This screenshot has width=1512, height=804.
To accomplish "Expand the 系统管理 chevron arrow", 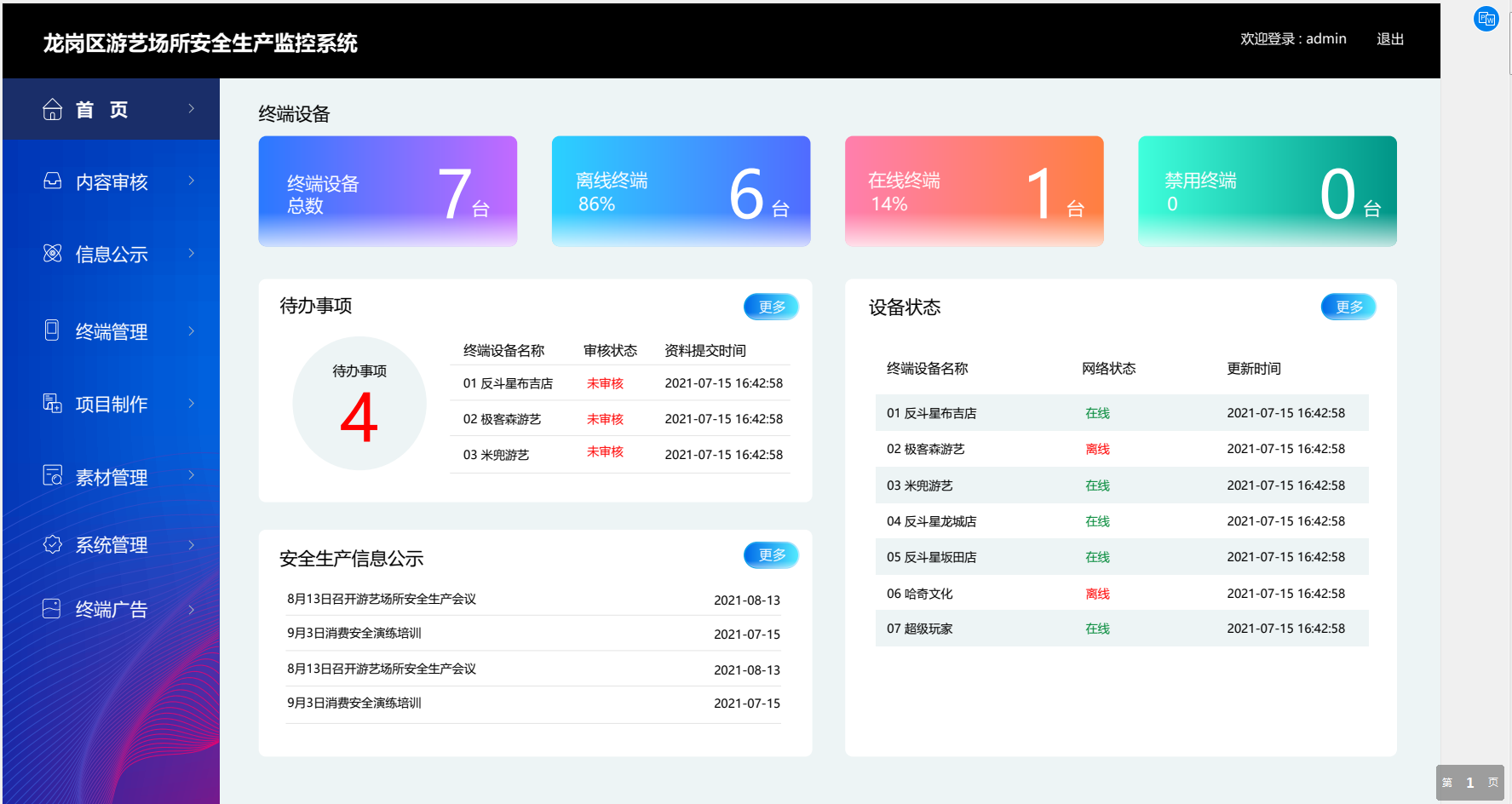I will (x=192, y=544).
